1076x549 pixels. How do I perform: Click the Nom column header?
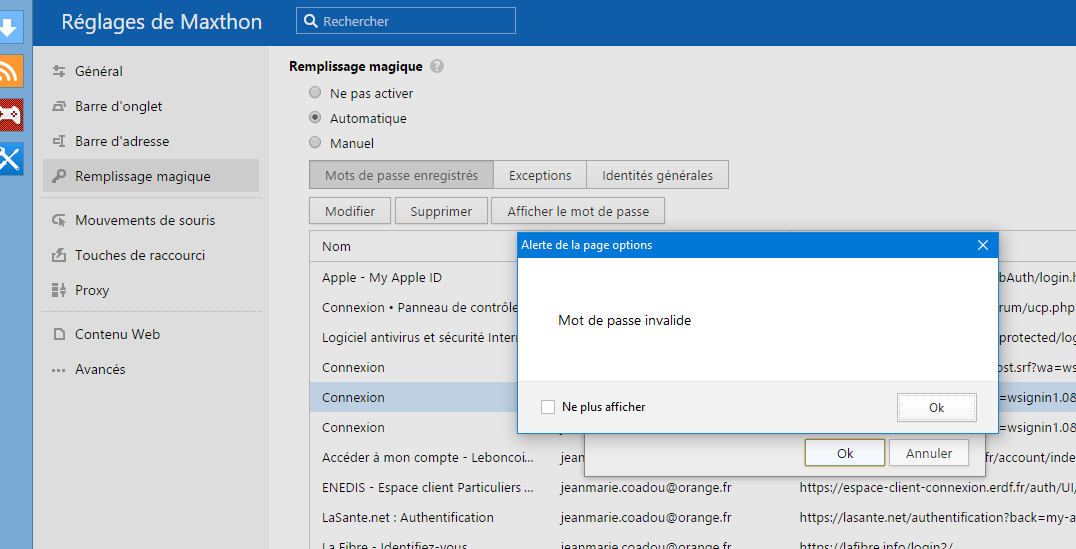336,246
